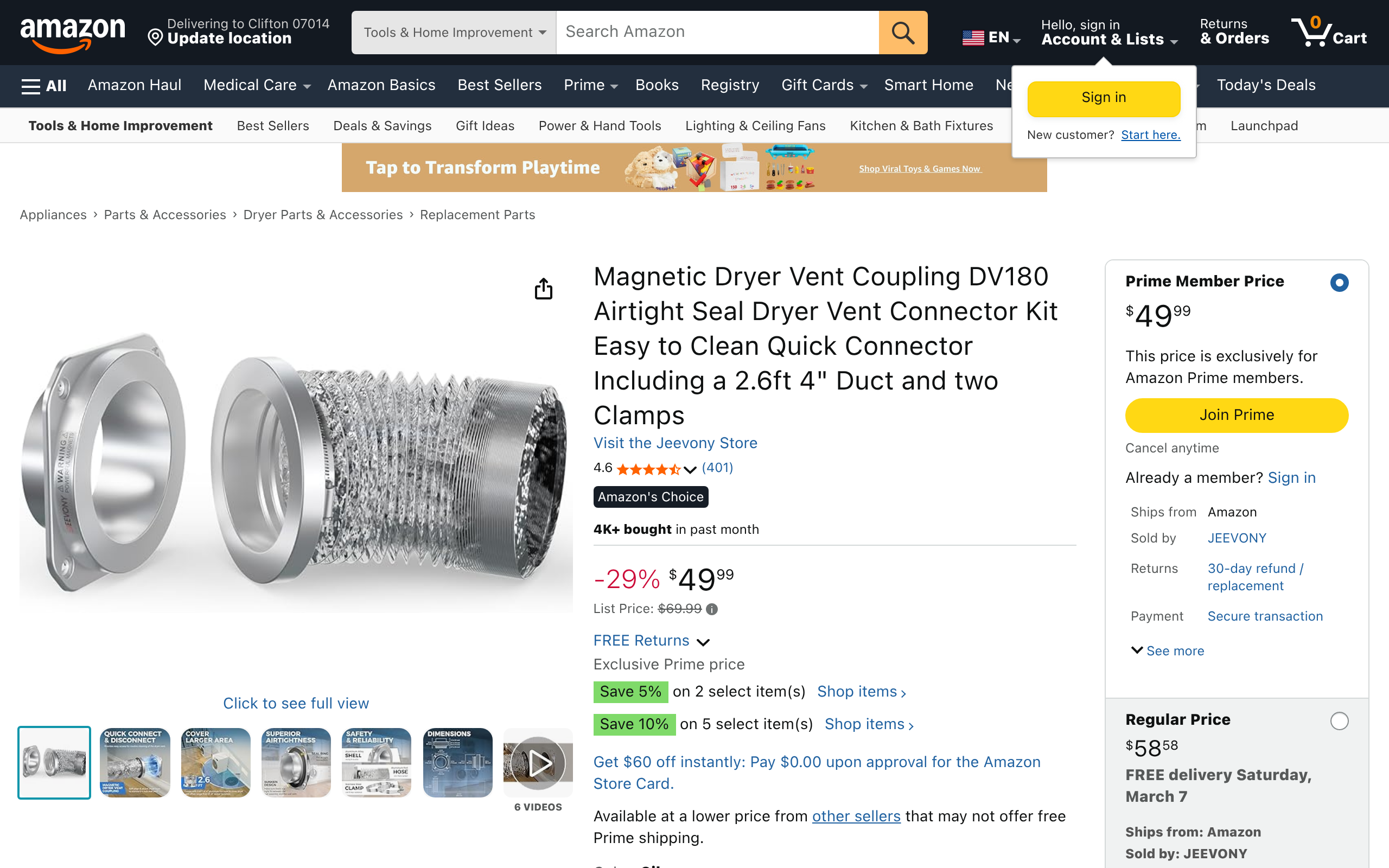Visit the Jeevony Store link

[x=675, y=443]
